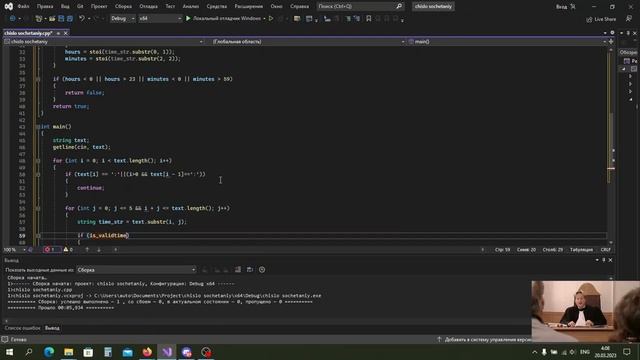The height and width of the screenshot is (360, 640).
Task: Open the x64 platform dropdown
Action: pos(160,18)
